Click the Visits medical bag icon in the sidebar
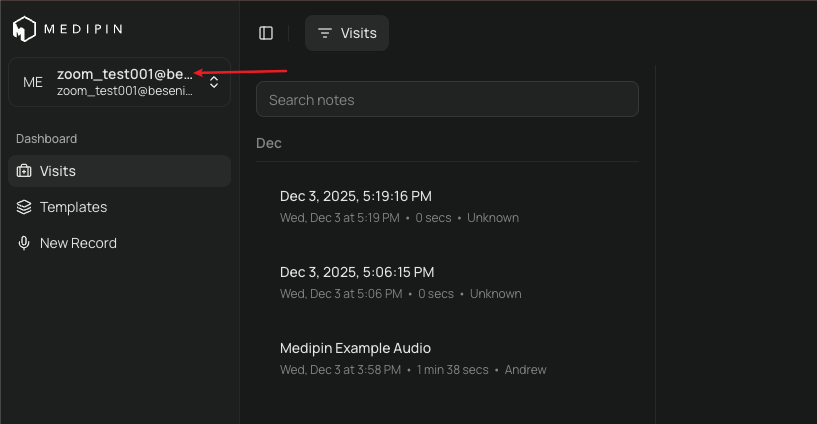 24,171
